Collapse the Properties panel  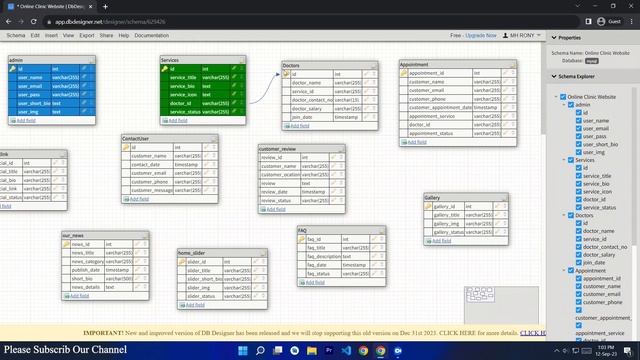[x=554, y=38]
